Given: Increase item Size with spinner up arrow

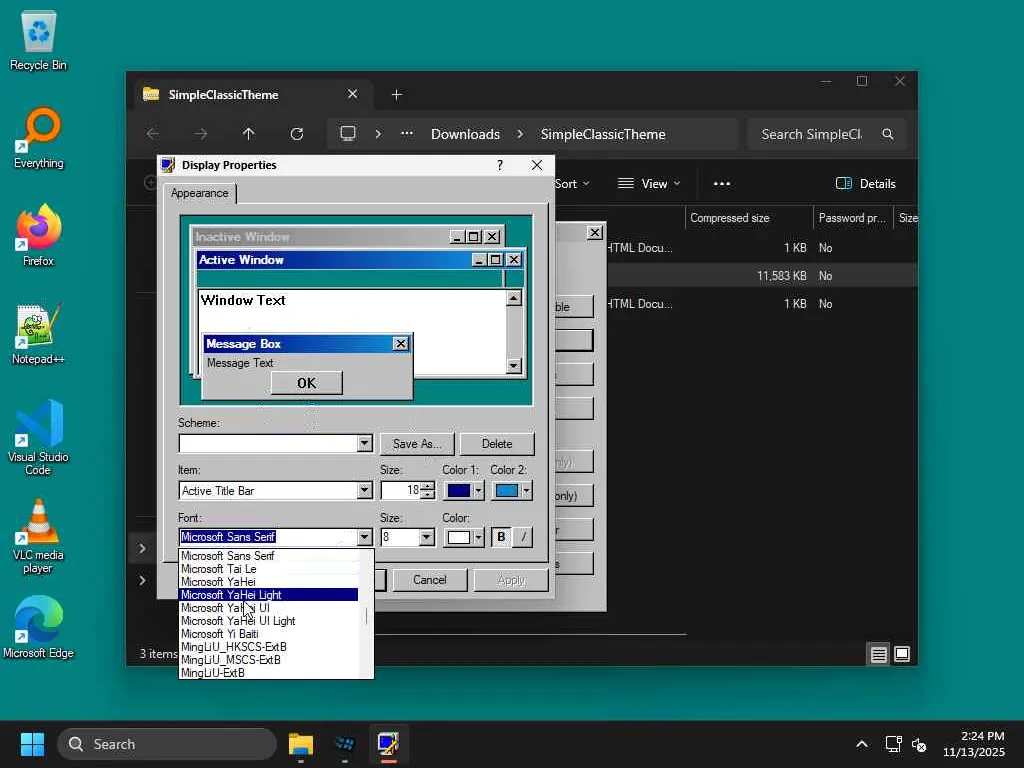Looking at the screenshot, I should tap(428, 486).
